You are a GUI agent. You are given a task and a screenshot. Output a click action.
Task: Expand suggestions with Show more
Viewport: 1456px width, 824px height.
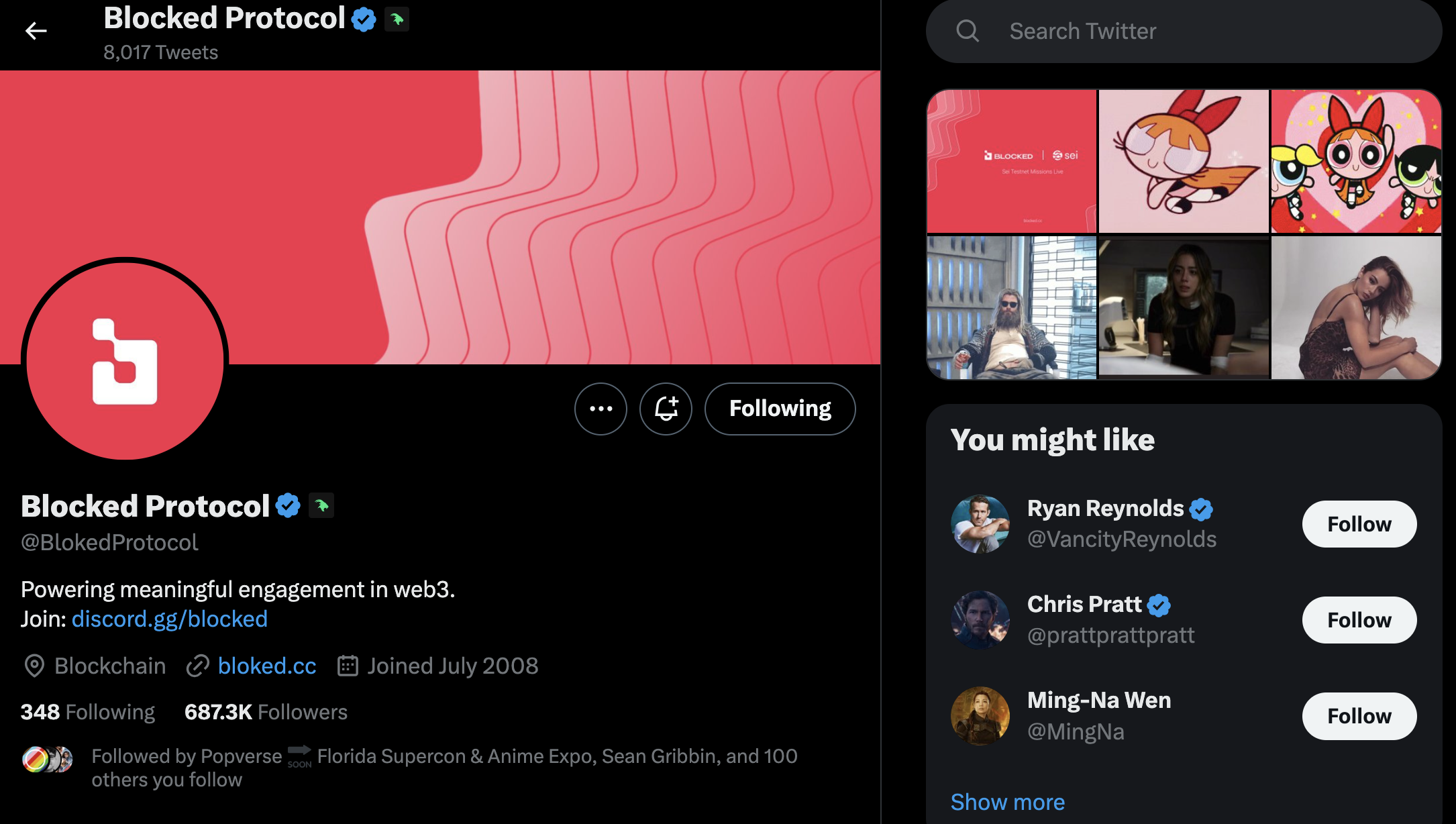coord(1007,802)
